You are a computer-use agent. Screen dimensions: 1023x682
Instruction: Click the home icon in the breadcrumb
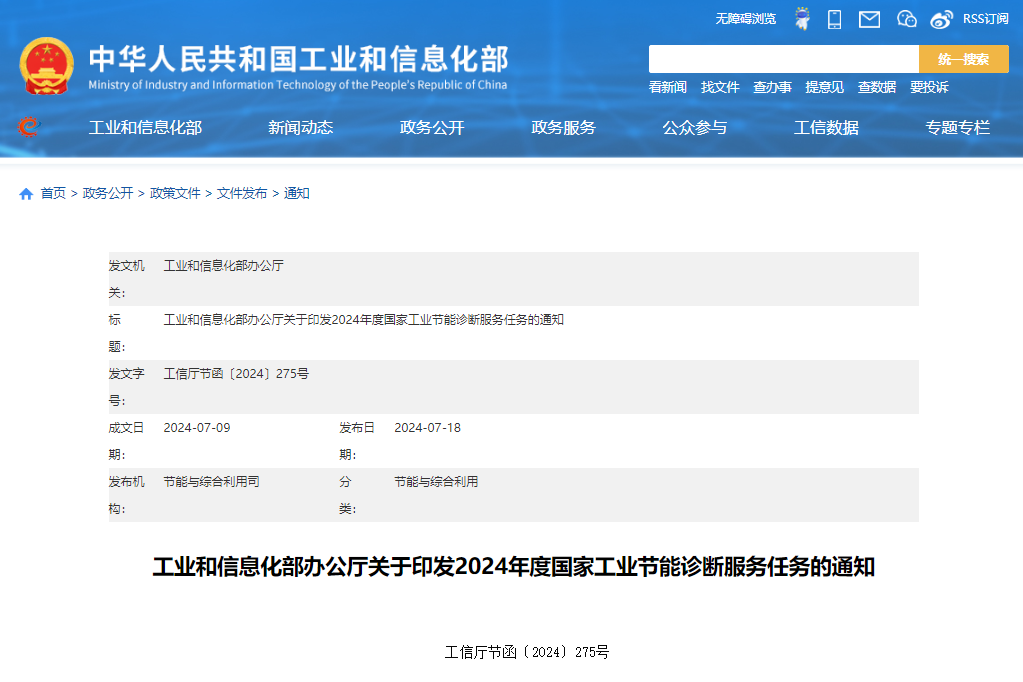(26, 194)
